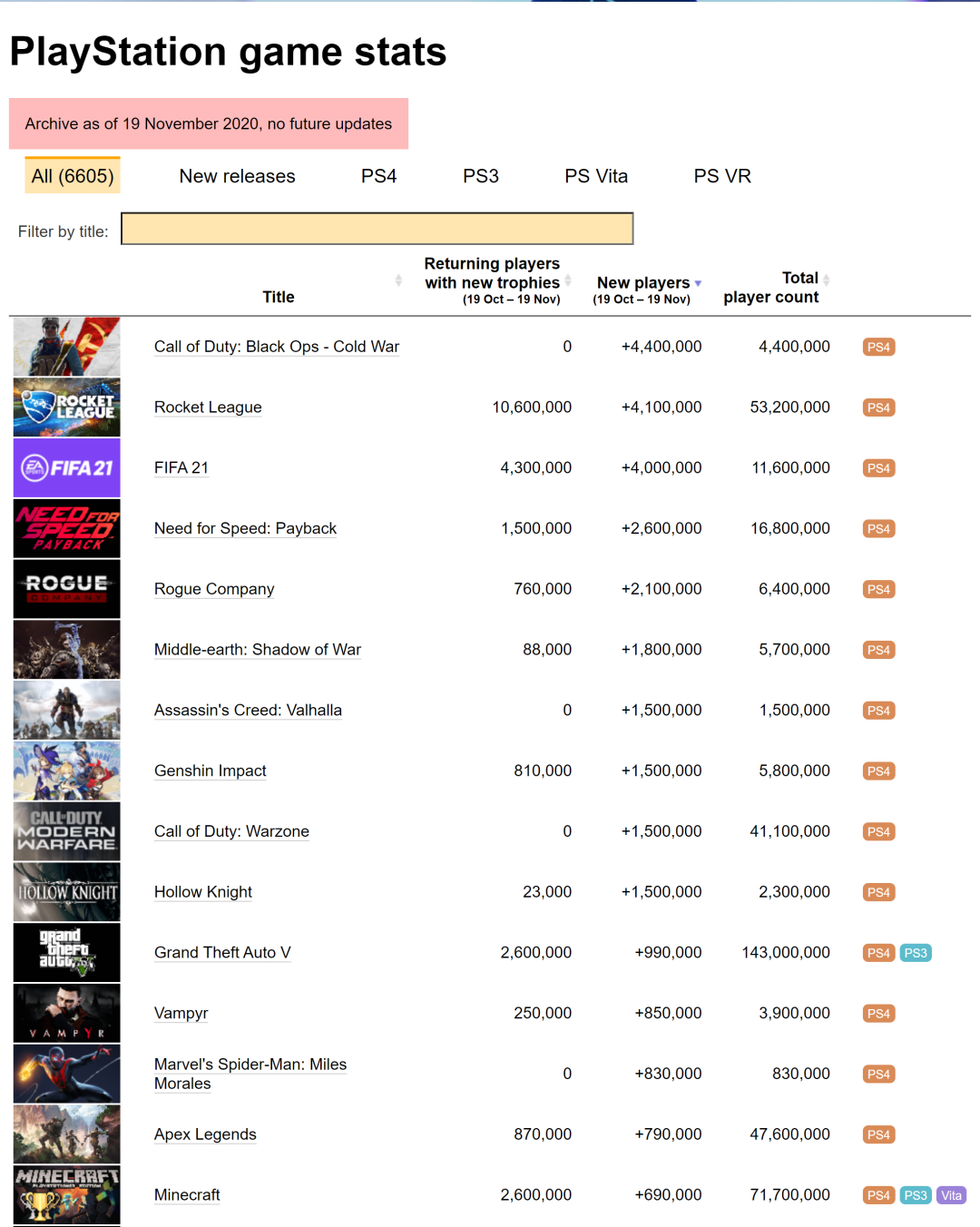Open the Call of Duty: Black Ops - Cold War thumbnail
Screen dimensions: 980x1227
click(67, 347)
